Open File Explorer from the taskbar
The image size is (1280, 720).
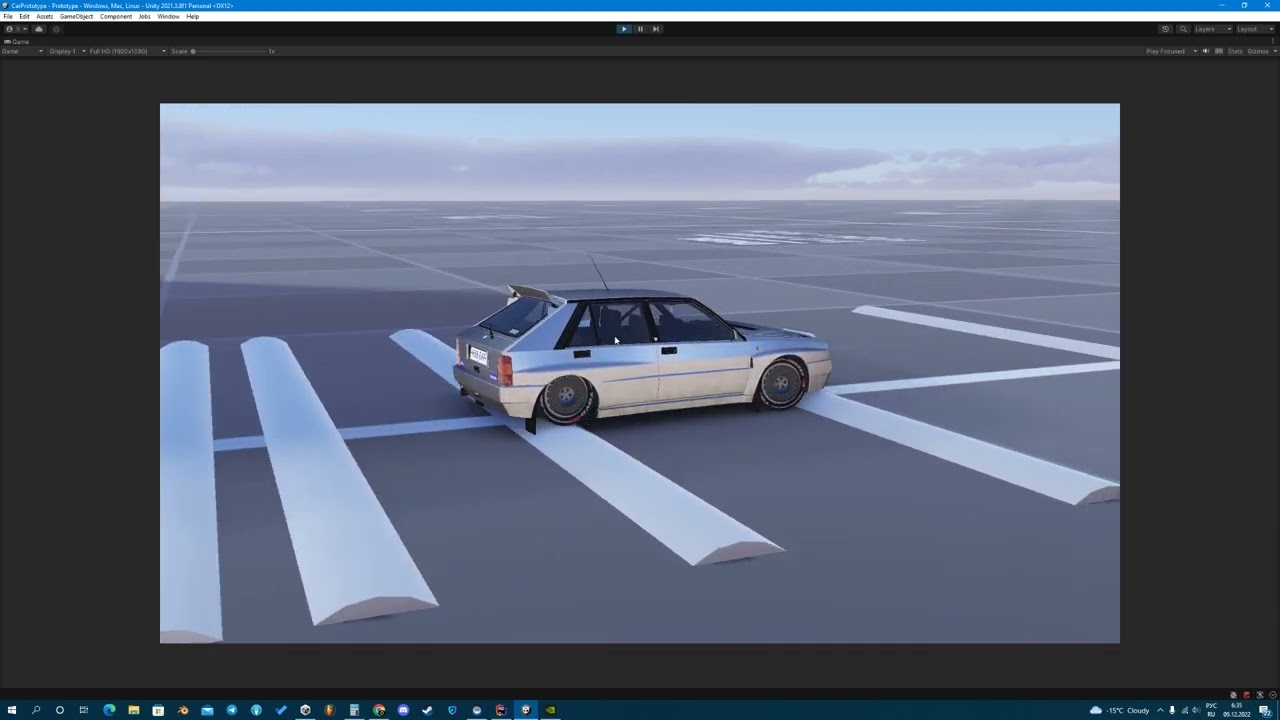click(133, 710)
